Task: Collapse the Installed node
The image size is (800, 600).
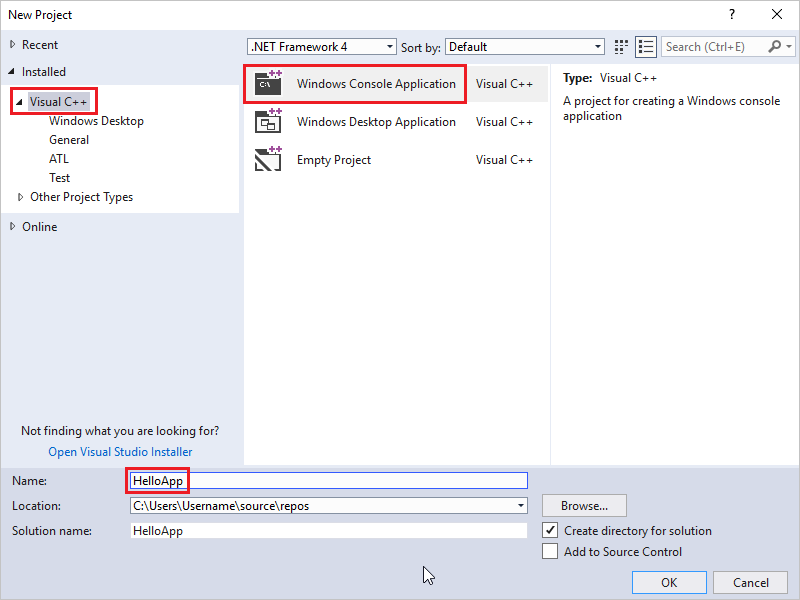Action: click(12, 71)
